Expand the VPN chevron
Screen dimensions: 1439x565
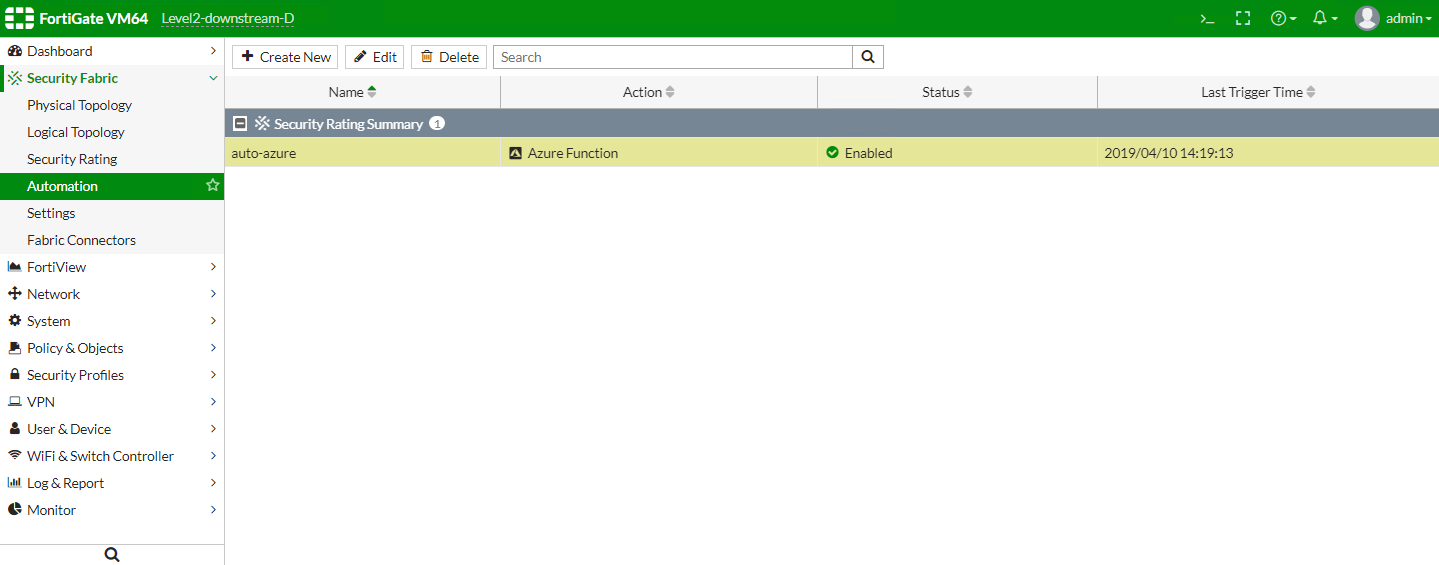[213, 402]
